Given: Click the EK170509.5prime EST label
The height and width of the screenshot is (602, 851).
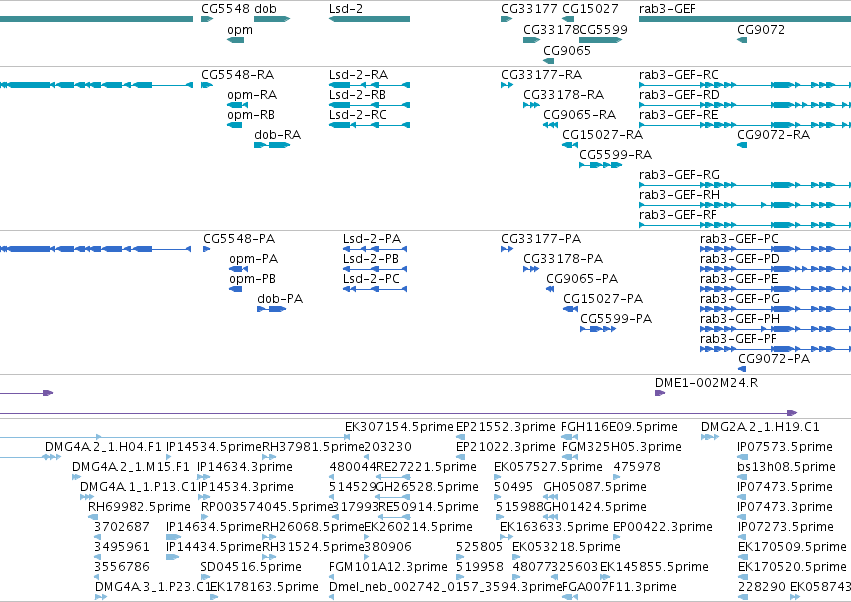Looking at the screenshot, I should pyautogui.click(x=792, y=547).
